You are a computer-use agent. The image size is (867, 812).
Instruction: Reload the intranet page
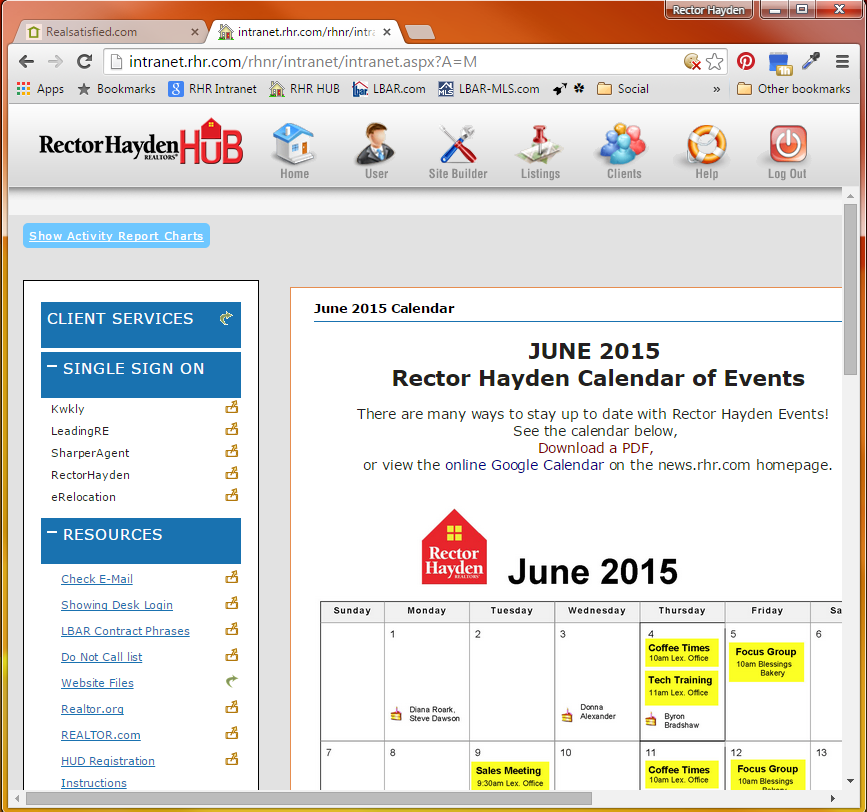pos(84,62)
